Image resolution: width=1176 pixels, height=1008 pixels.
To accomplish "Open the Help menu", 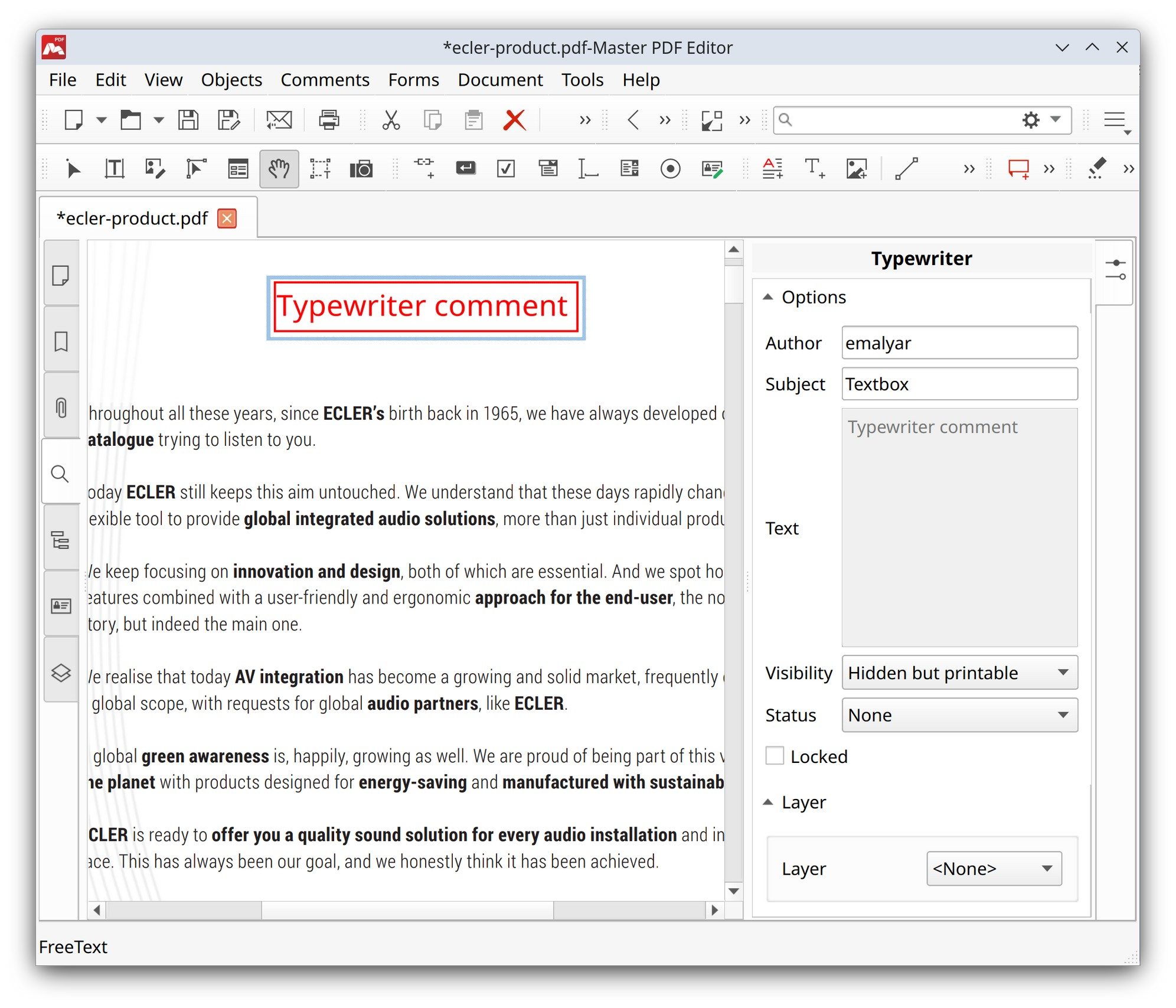I will point(641,80).
